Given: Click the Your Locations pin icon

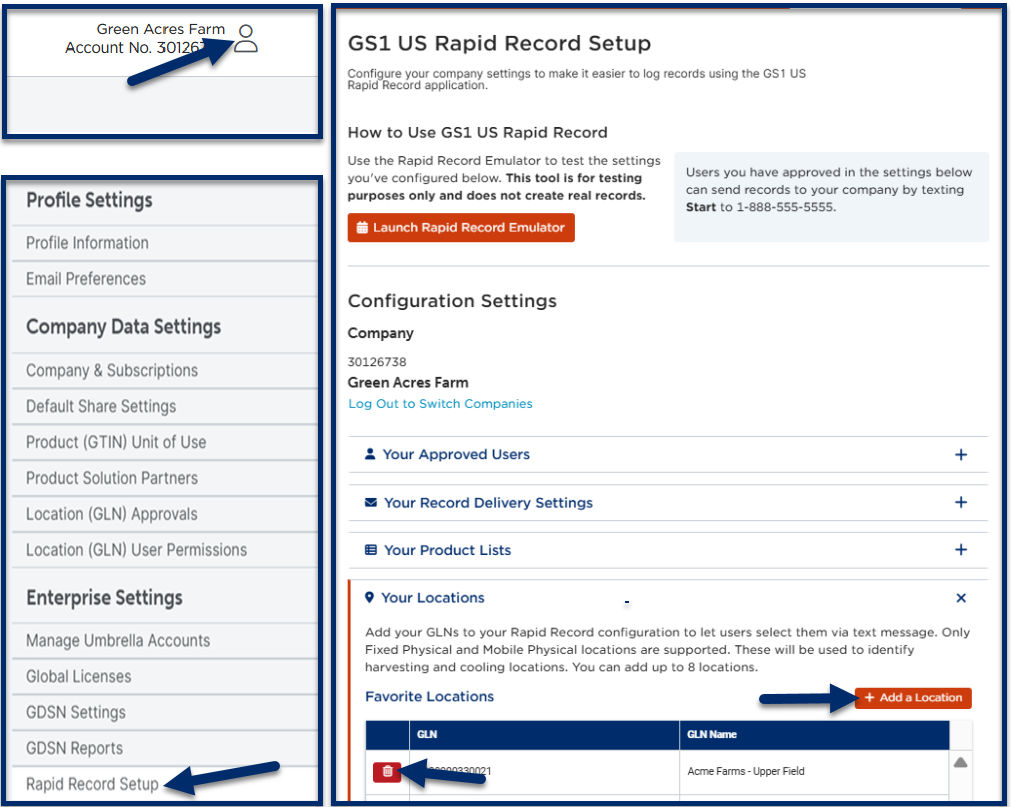Looking at the screenshot, I should (369, 598).
